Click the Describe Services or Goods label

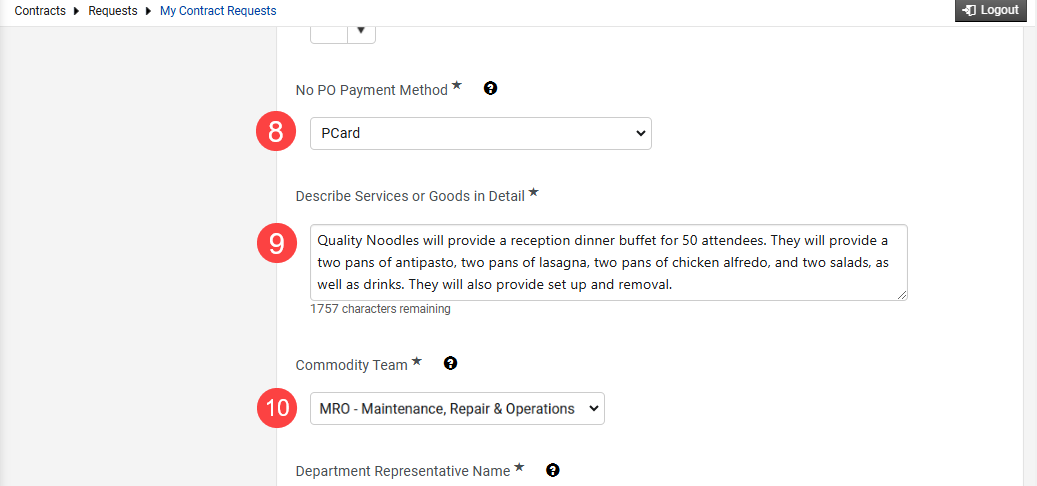click(x=410, y=196)
